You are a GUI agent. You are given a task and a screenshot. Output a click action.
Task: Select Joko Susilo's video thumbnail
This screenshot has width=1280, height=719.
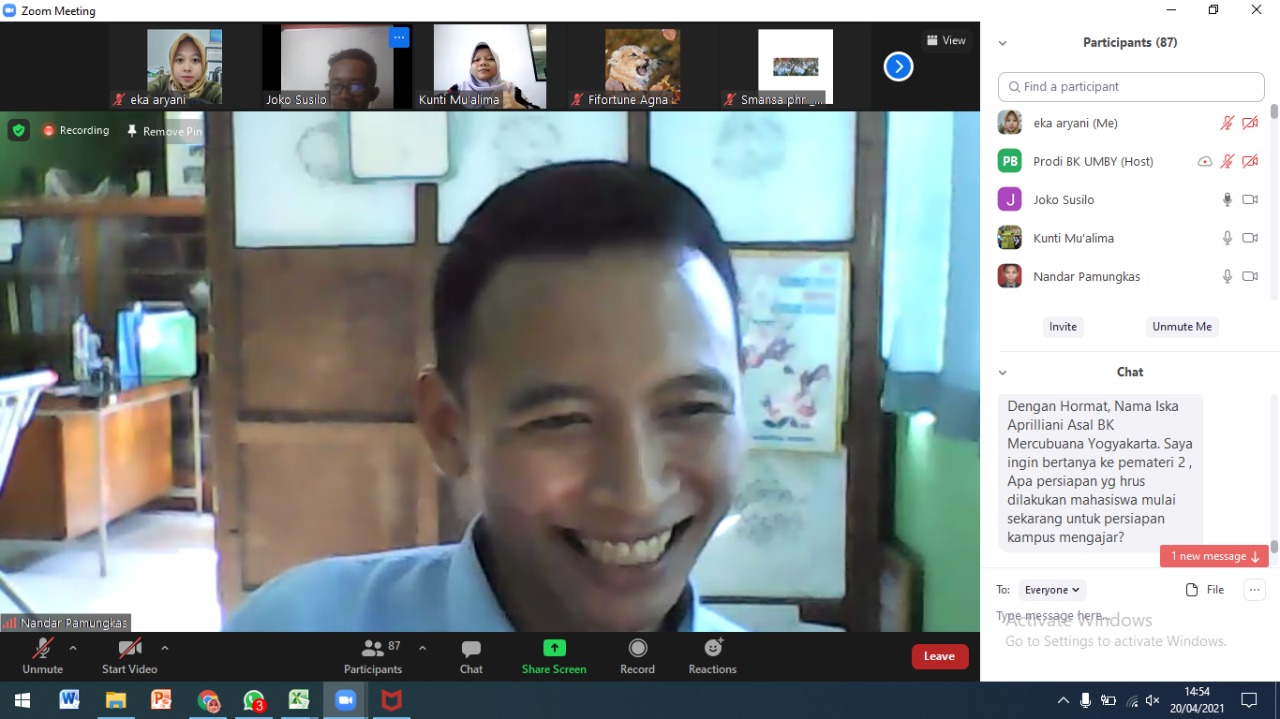coord(336,67)
